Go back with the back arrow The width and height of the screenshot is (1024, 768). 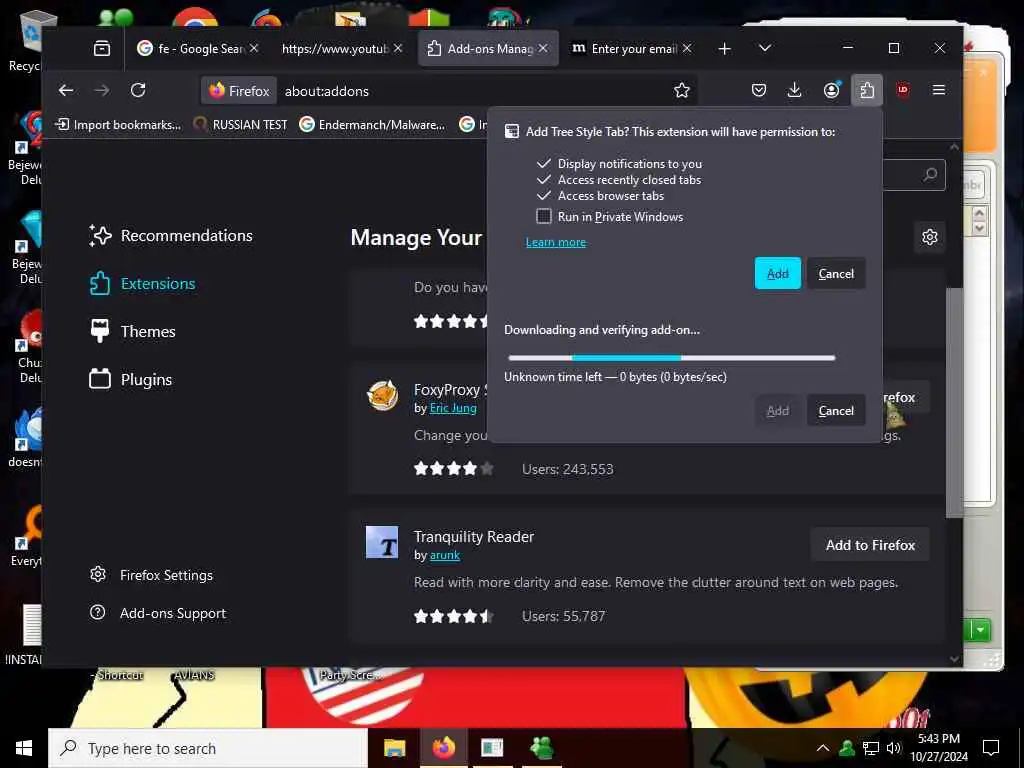(66, 90)
